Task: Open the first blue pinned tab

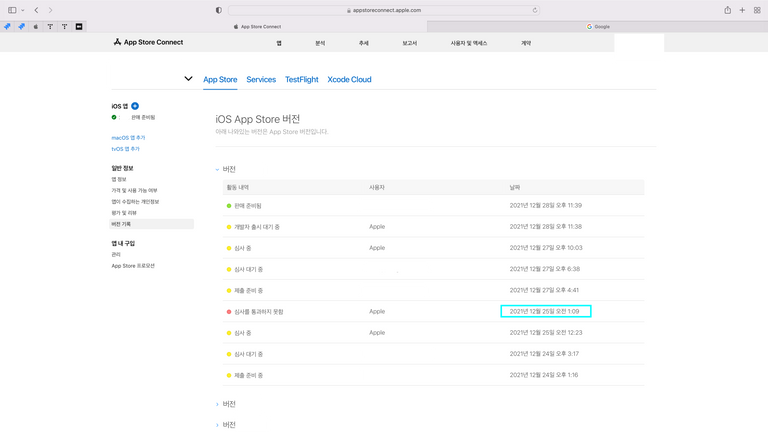Action: coord(7,26)
